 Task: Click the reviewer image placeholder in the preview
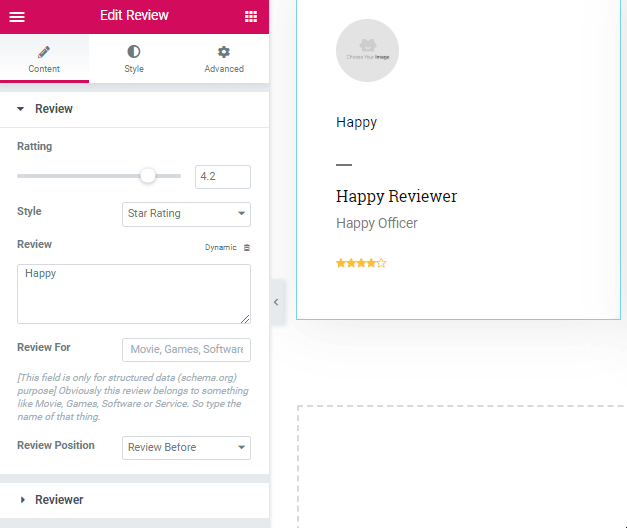(367, 50)
